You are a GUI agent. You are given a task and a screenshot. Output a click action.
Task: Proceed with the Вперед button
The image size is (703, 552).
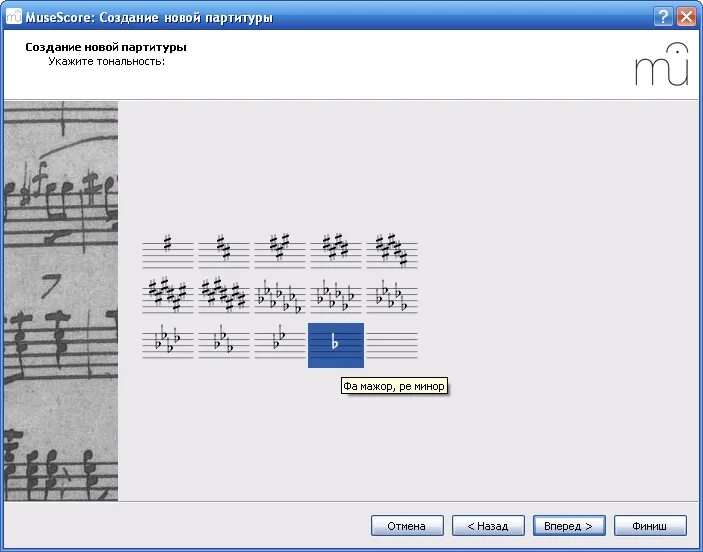coord(569,526)
